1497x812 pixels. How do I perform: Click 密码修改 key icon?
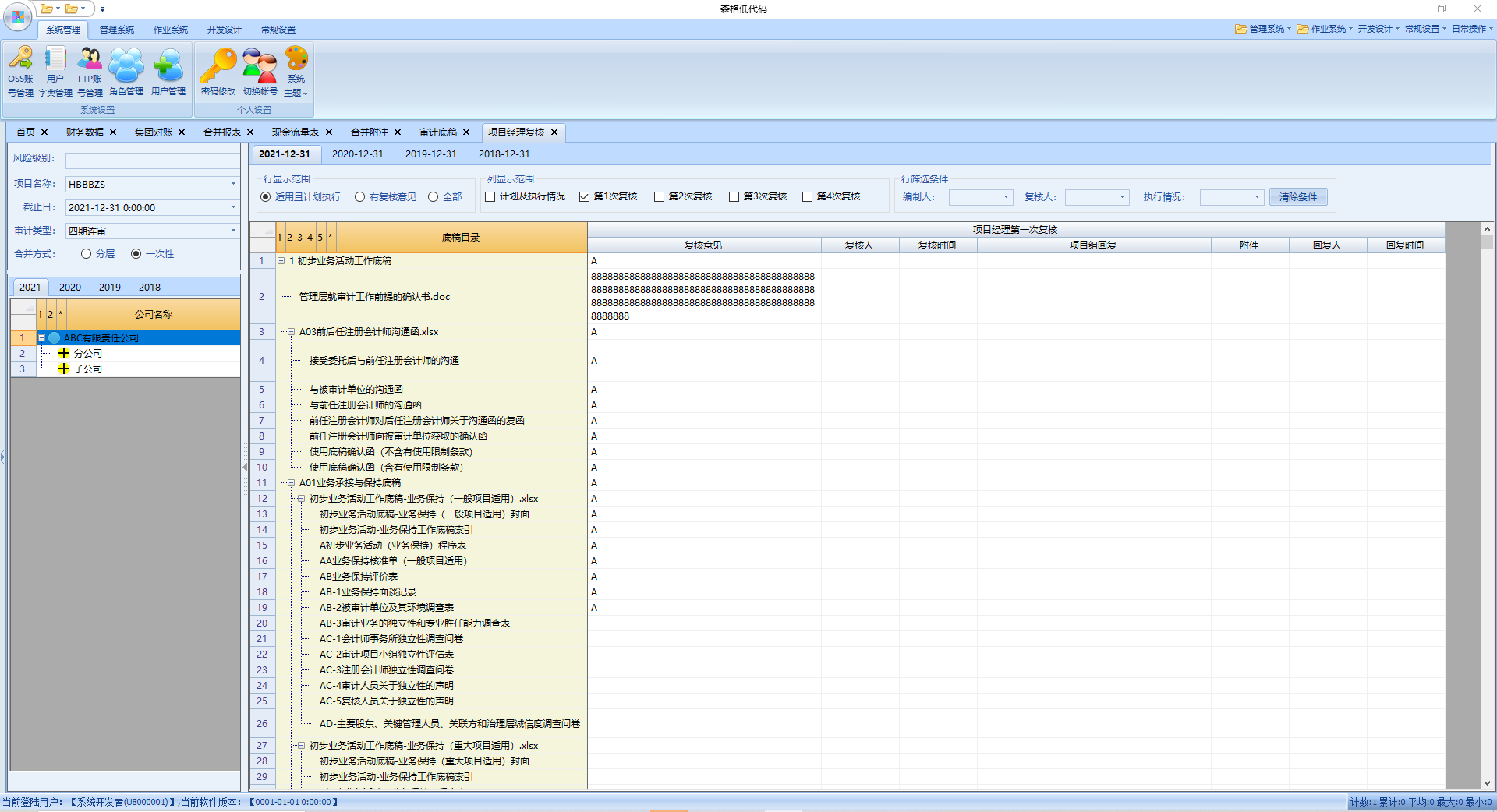tap(218, 72)
